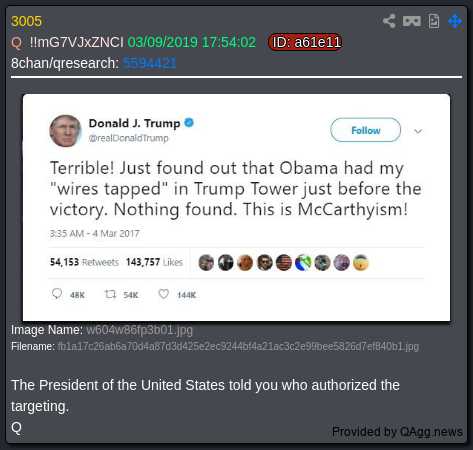
Task: Open the 8chan post number link
Action: [149, 63]
